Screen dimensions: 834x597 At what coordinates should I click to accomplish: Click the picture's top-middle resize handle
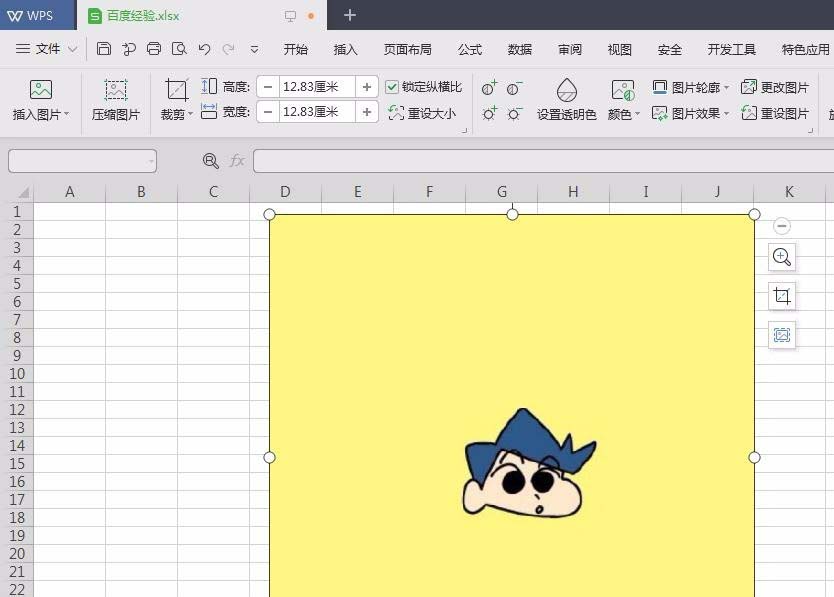tap(512, 214)
